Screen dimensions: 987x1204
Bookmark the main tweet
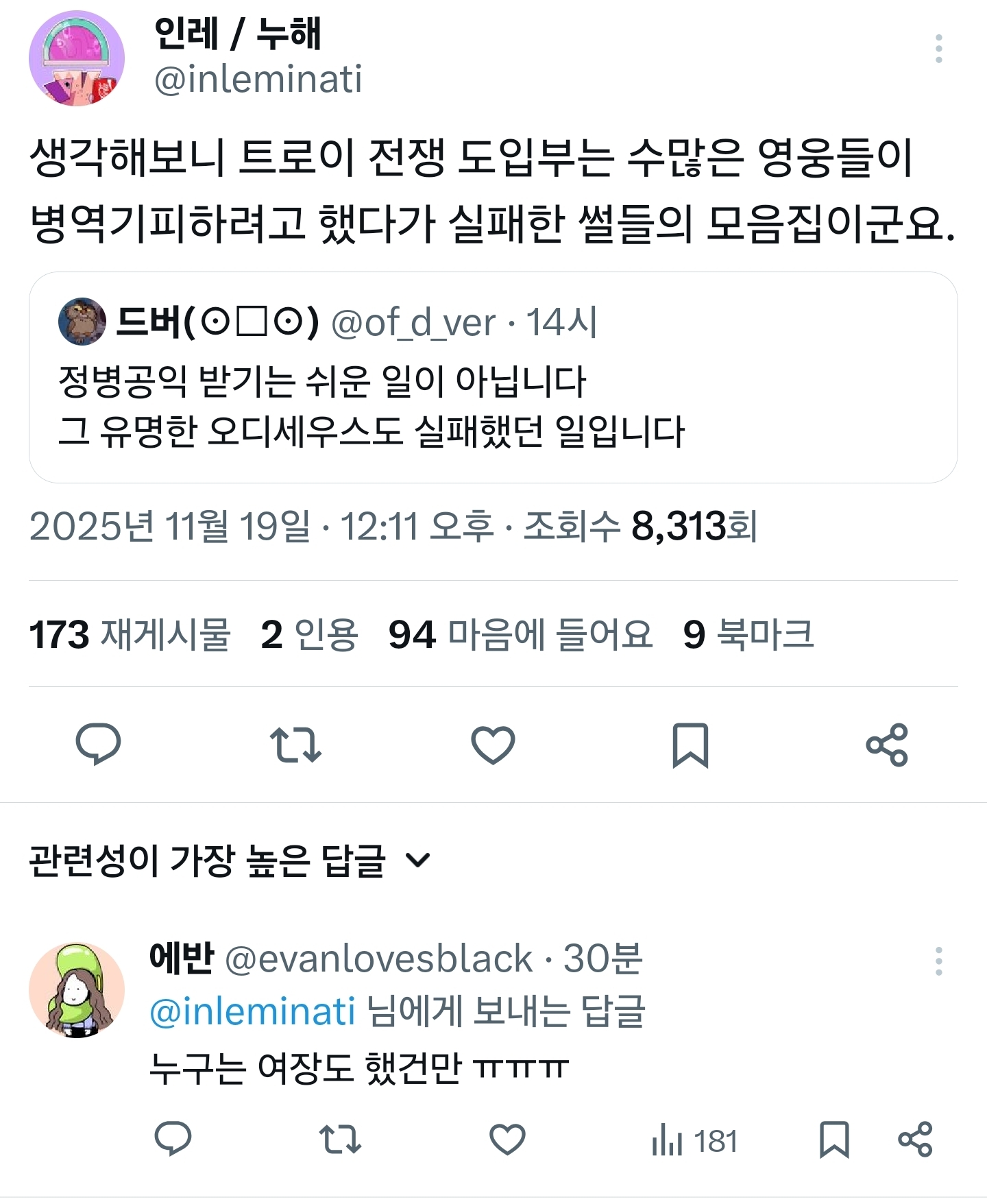(x=690, y=745)
